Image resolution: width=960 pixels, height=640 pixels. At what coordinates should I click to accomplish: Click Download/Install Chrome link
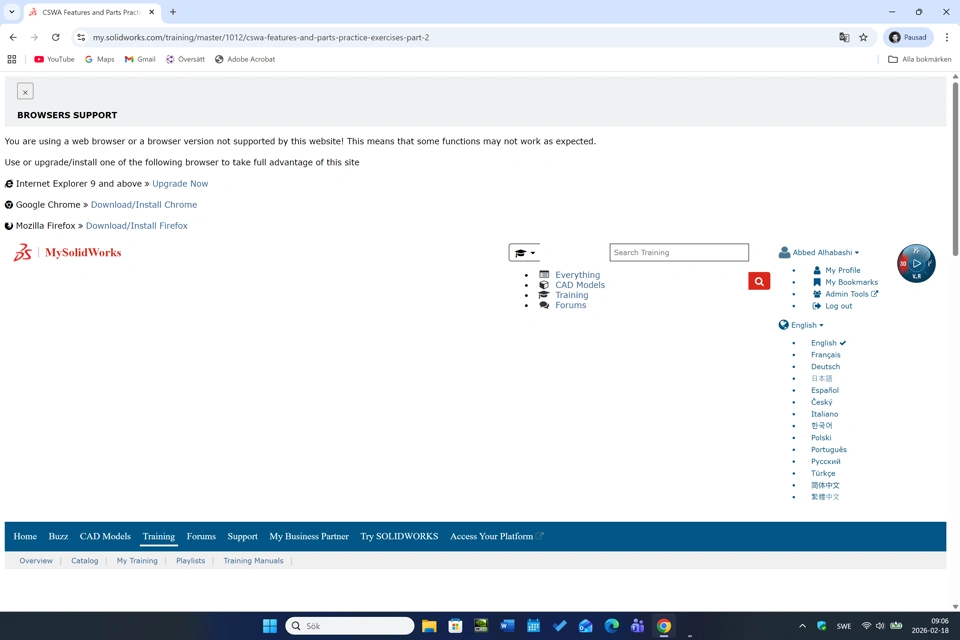point(144,205)
